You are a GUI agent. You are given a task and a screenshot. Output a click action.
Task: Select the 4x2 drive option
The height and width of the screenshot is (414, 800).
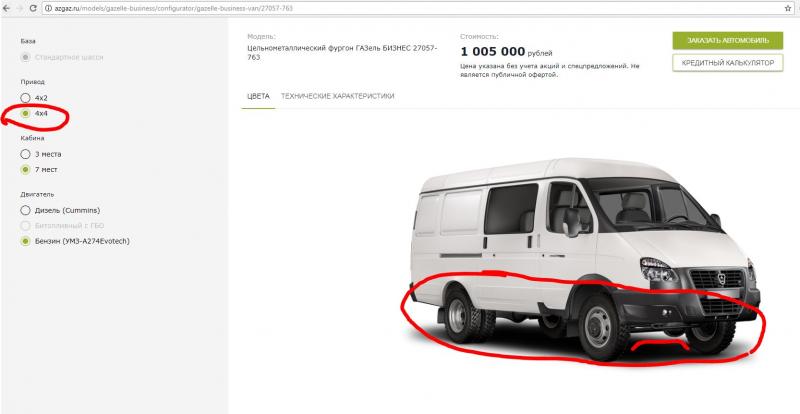coord(34,98)
